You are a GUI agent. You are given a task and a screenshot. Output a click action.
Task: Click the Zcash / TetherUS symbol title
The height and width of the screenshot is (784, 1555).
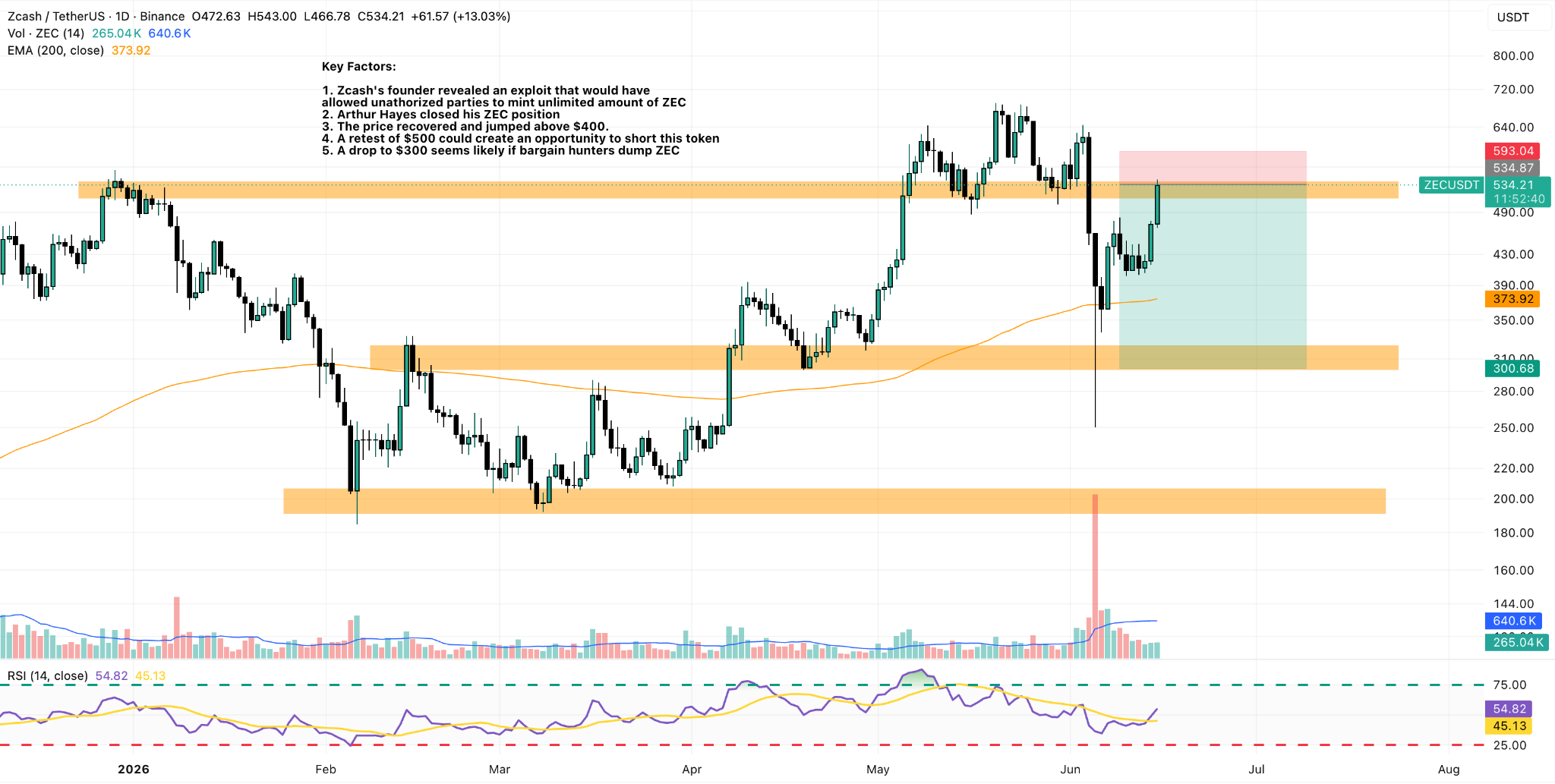tap(96, 17)
